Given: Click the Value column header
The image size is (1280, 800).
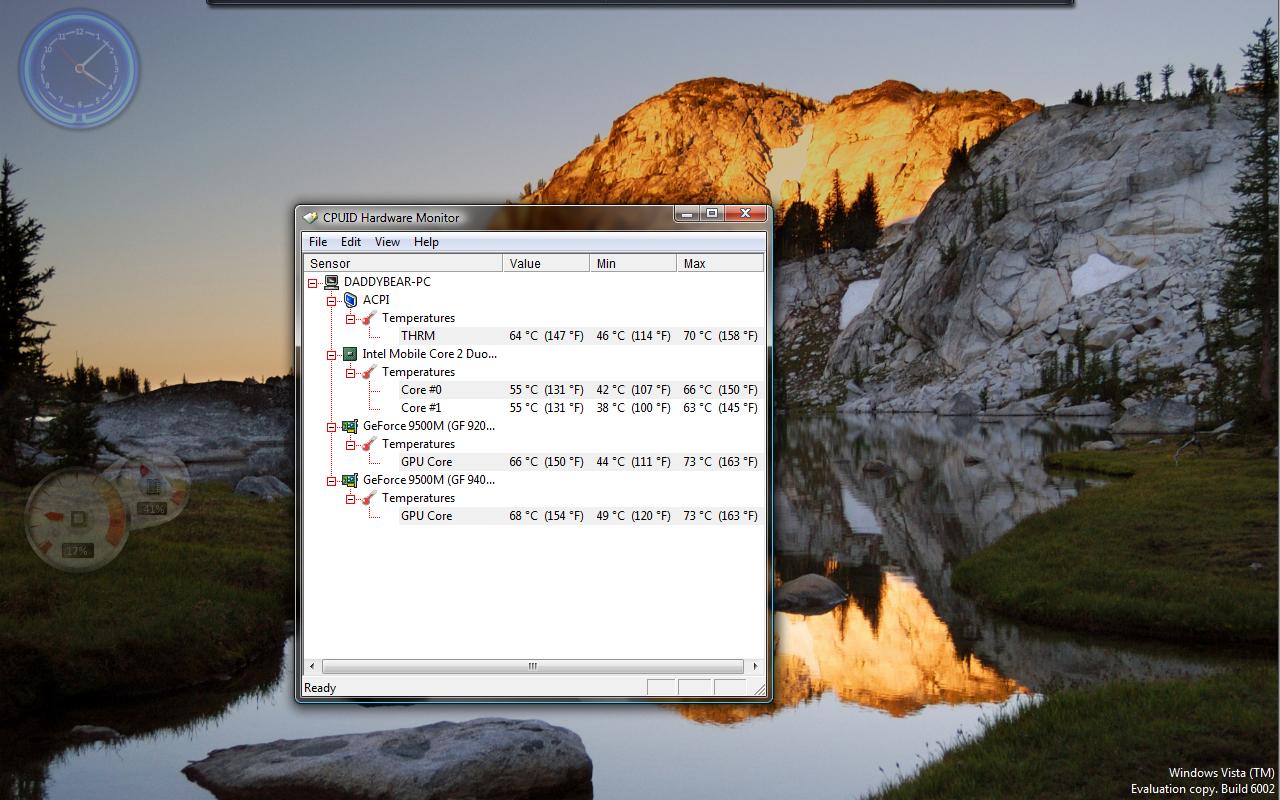Looking at the screenshot, I should [546, 263].
